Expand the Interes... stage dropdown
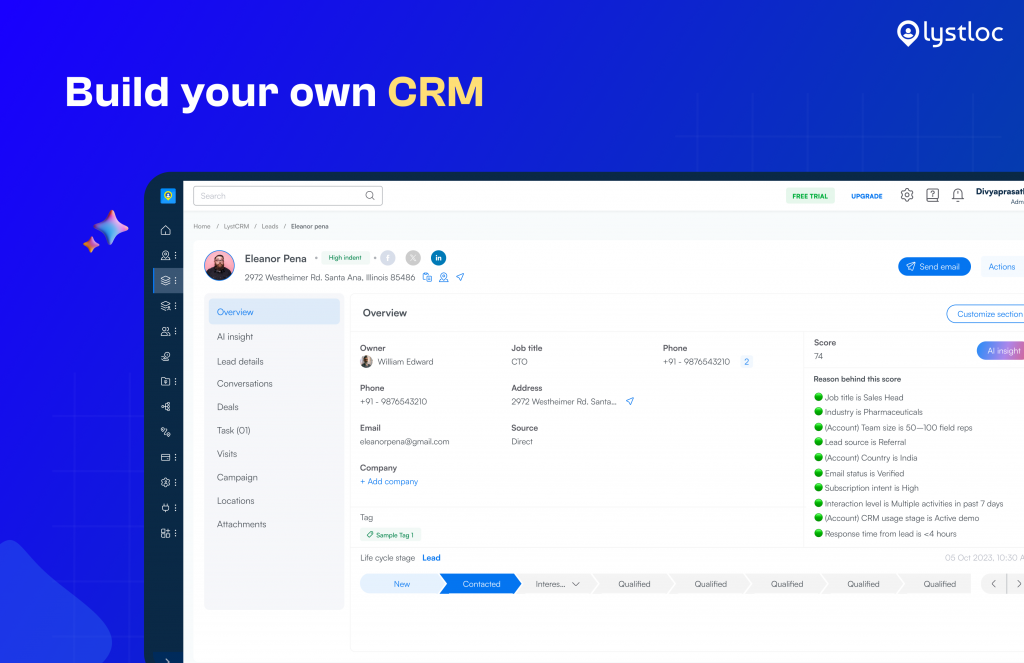Viewport: 1024px width, 663px height. click(x=575, y=584)
